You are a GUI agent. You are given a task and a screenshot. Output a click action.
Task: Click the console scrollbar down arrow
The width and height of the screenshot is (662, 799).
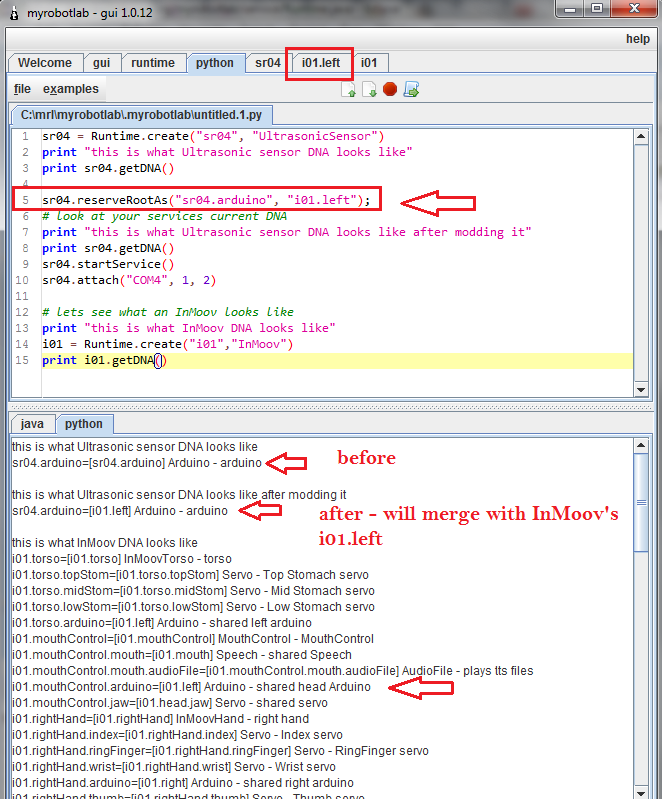pyautogui.click(x=641, y=792)
